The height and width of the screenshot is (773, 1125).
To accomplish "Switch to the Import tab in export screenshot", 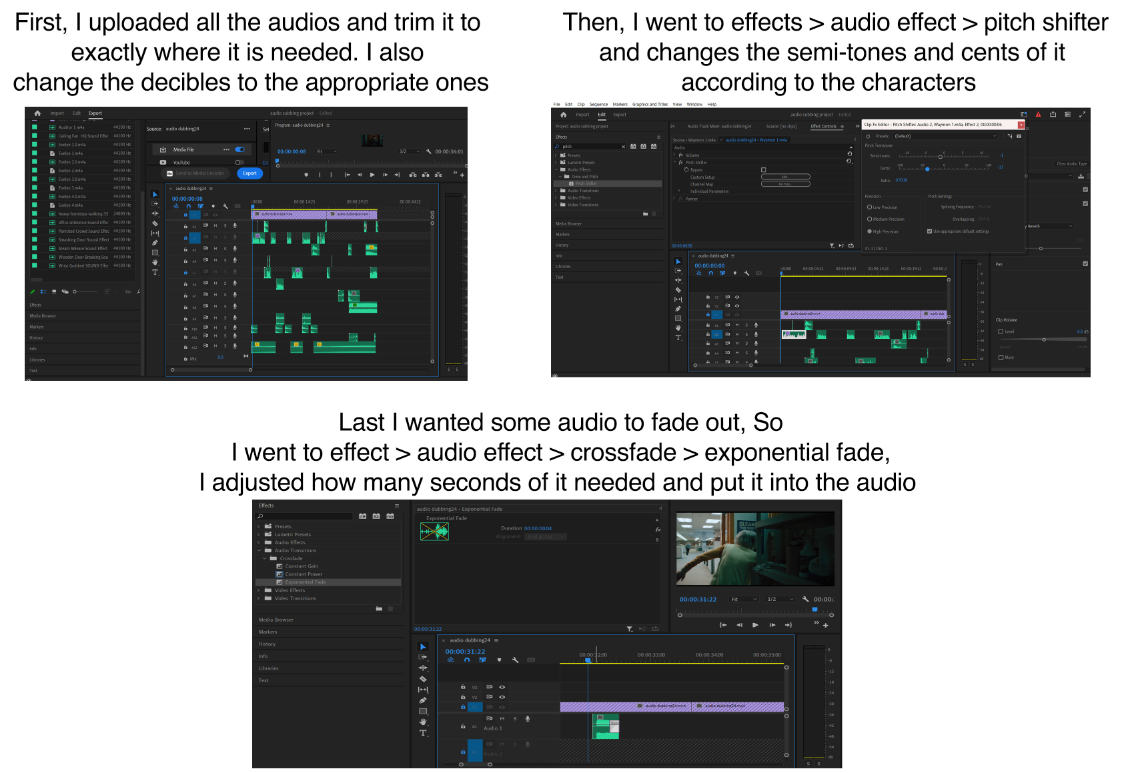I will click(57, 113).
